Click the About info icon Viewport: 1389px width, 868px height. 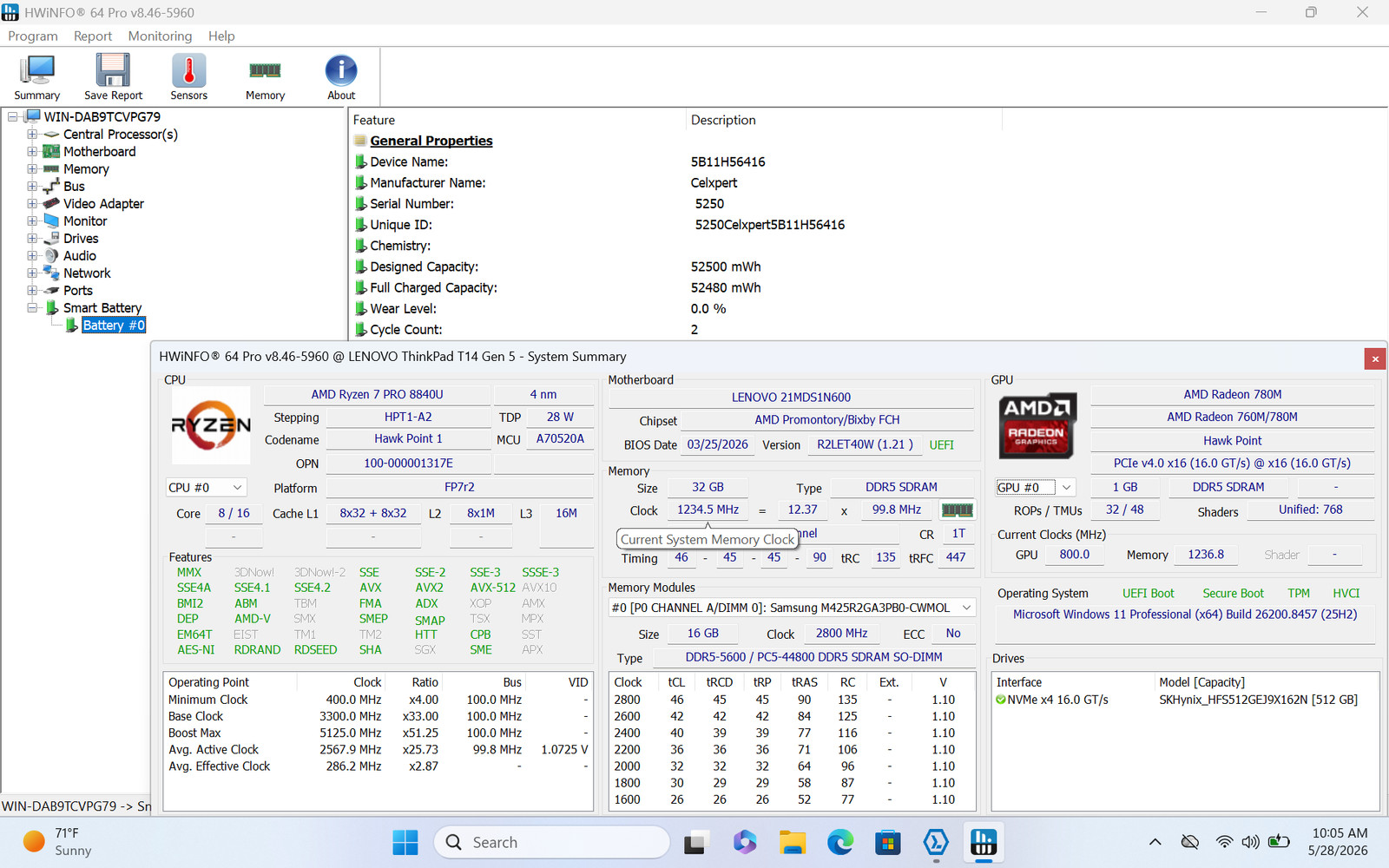341,77
